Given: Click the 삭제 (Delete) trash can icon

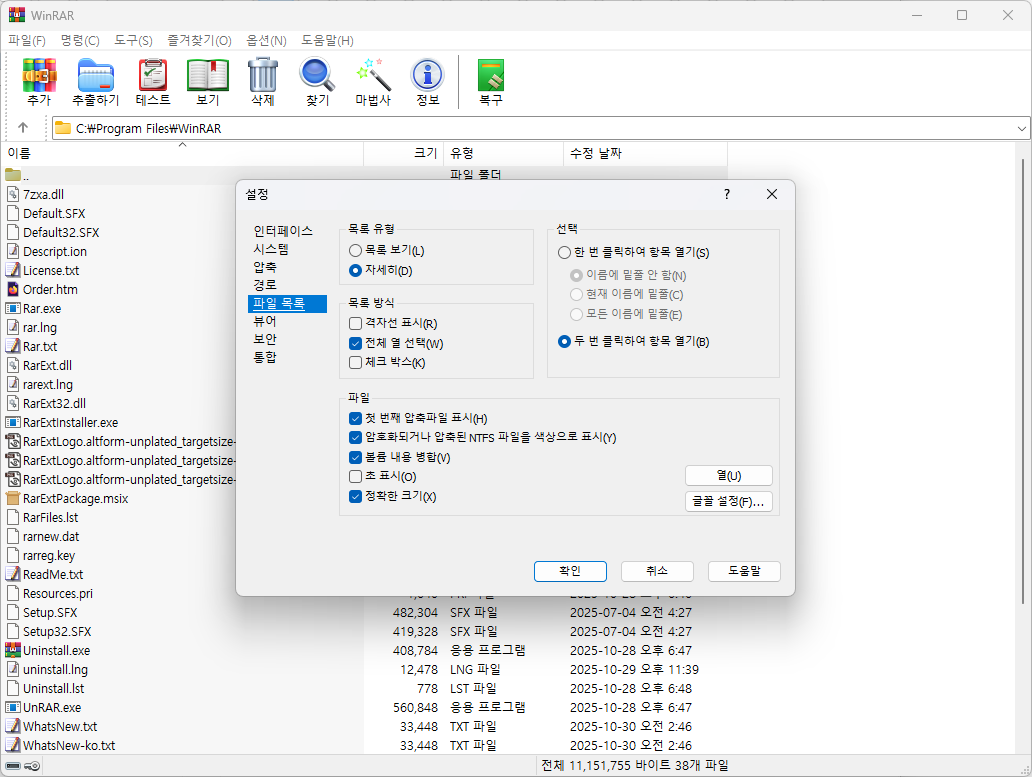Looking at the screenshot, I should click(x=263, y=75).
